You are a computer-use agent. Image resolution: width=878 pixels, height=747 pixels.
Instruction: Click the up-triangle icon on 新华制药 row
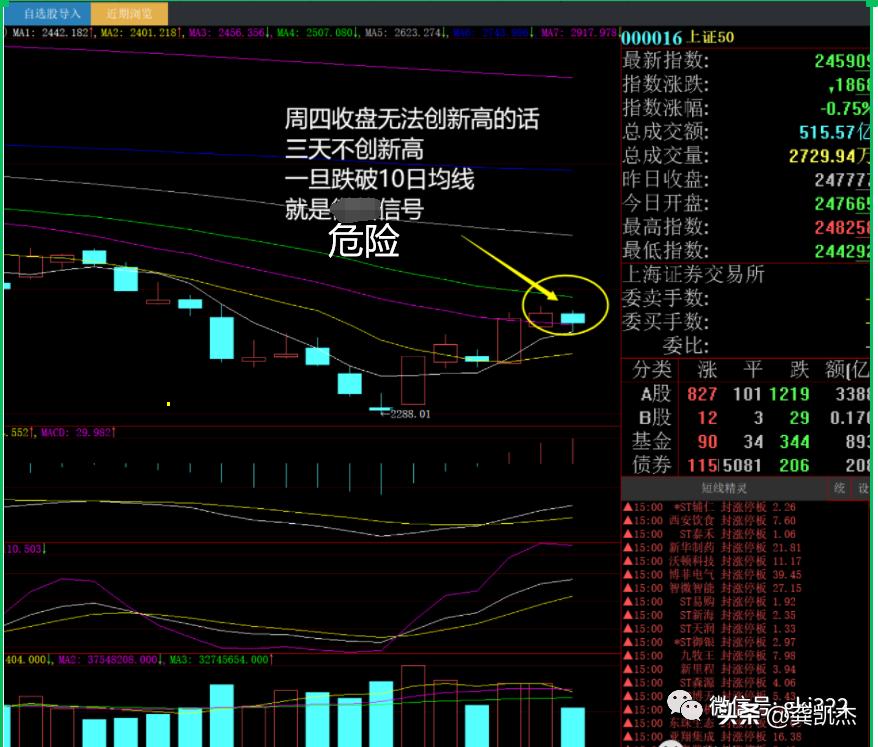[x=628, y=548]
